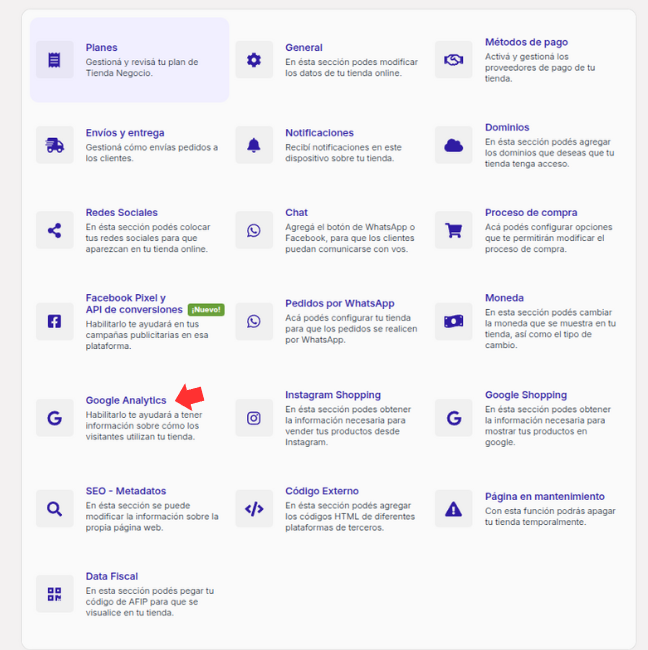Click text 'Activá y gestioná los proveedores'
648x650 pixels.
tap(527, 62)
